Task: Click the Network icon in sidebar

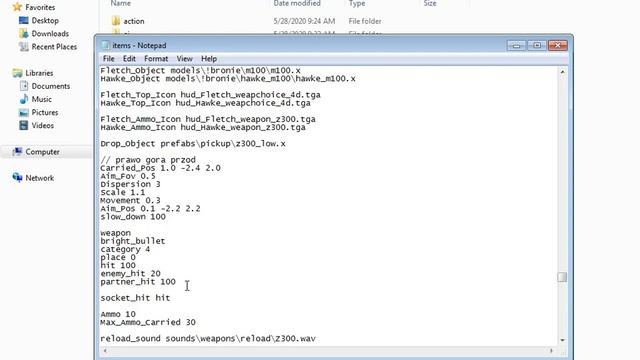Action: coord(17,178)
